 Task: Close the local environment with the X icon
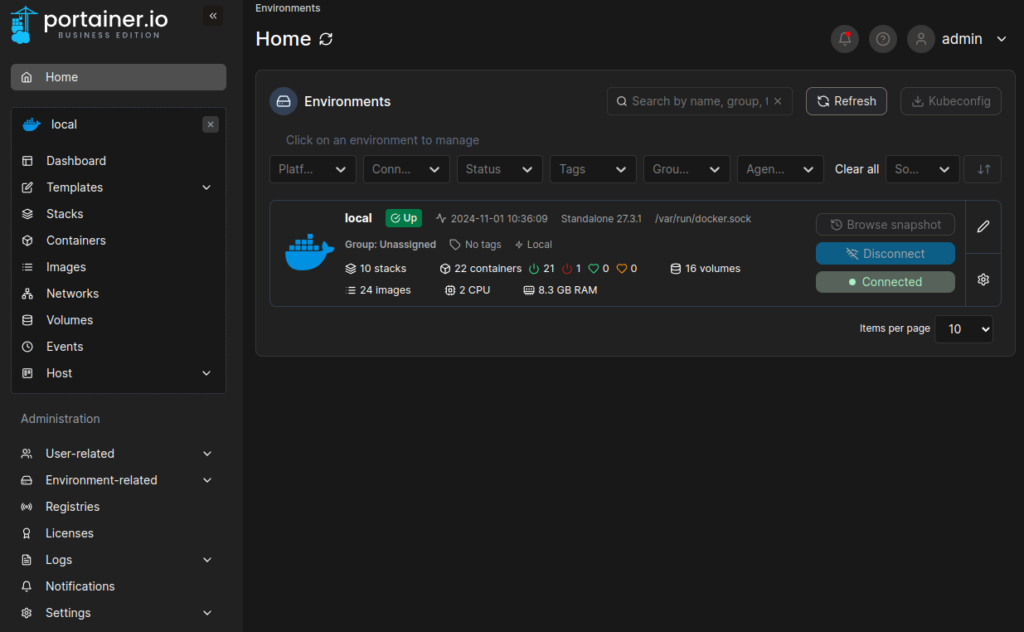pyautogui.click(x=210, y=124)
